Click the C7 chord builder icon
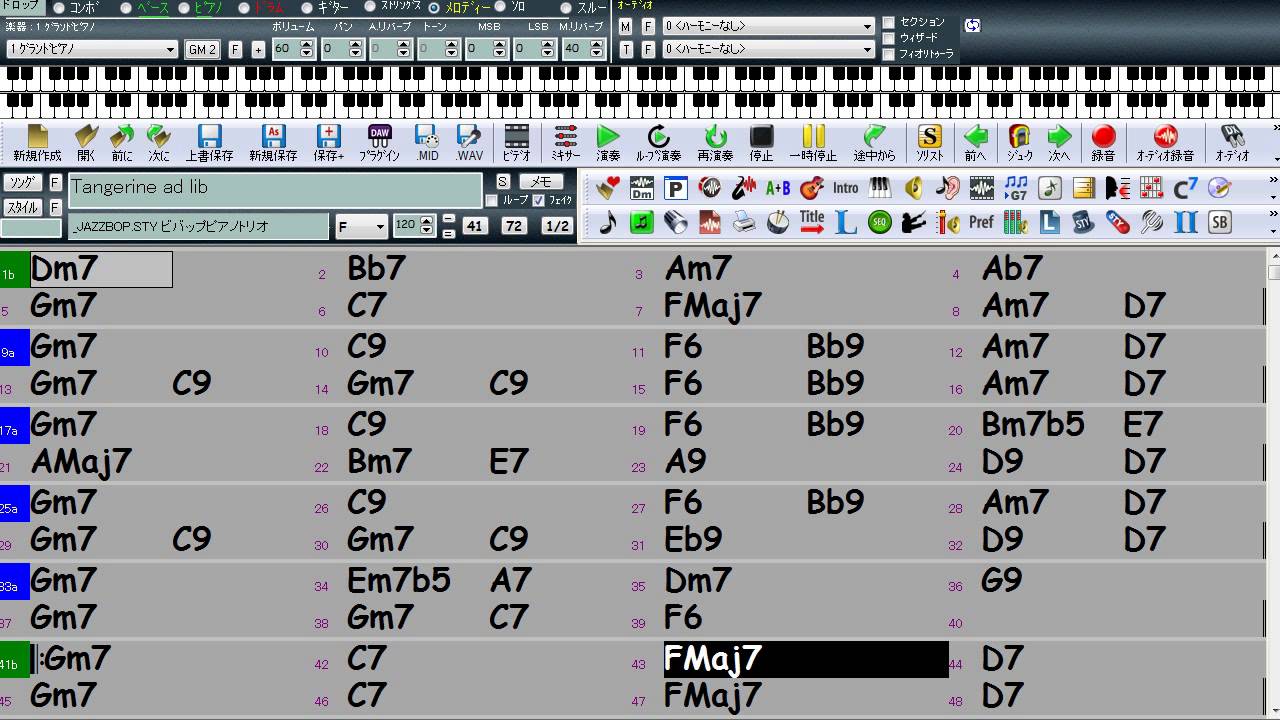1280x720 pixels. coord(1185,187)
